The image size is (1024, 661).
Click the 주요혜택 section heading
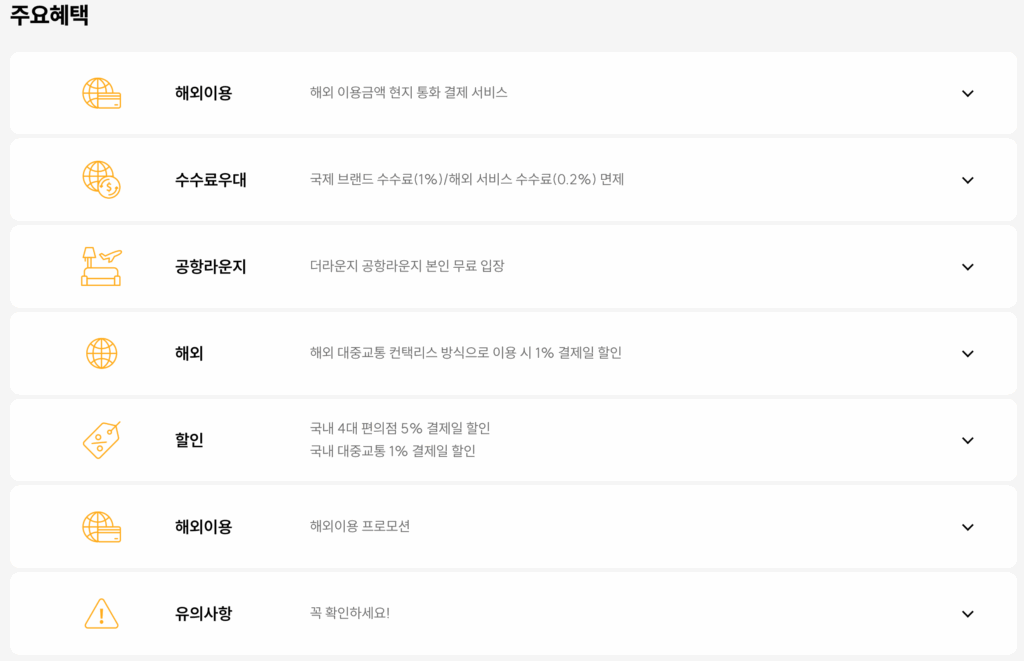[49, 15]
